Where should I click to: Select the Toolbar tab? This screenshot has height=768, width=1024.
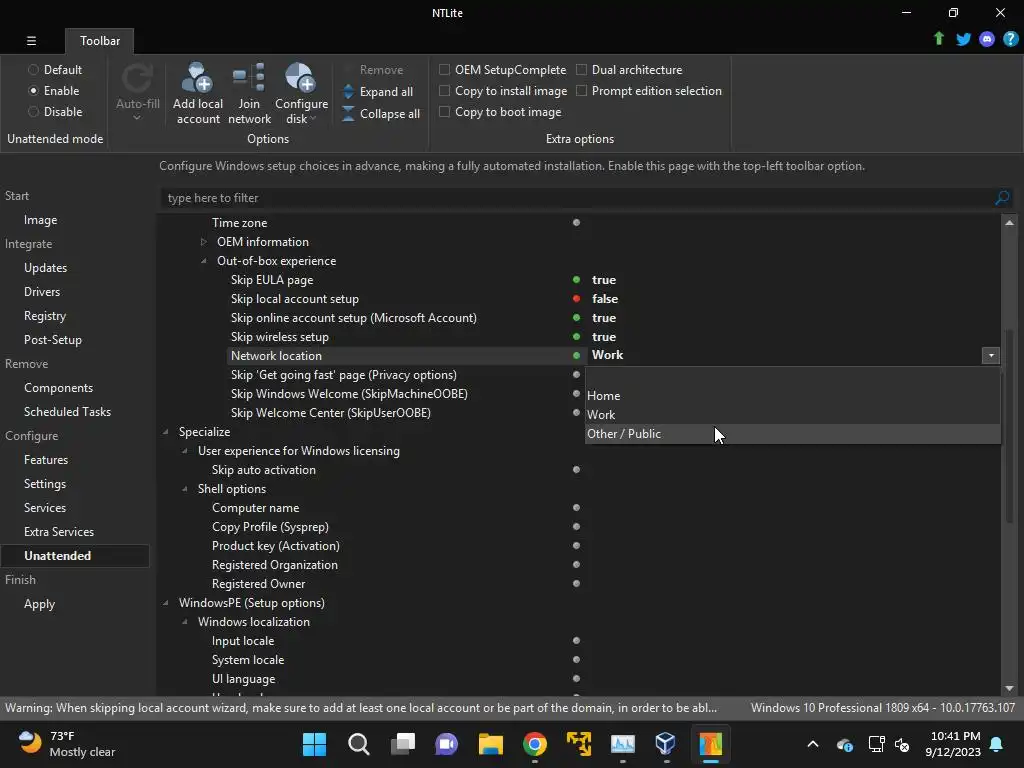pos(99,40)
